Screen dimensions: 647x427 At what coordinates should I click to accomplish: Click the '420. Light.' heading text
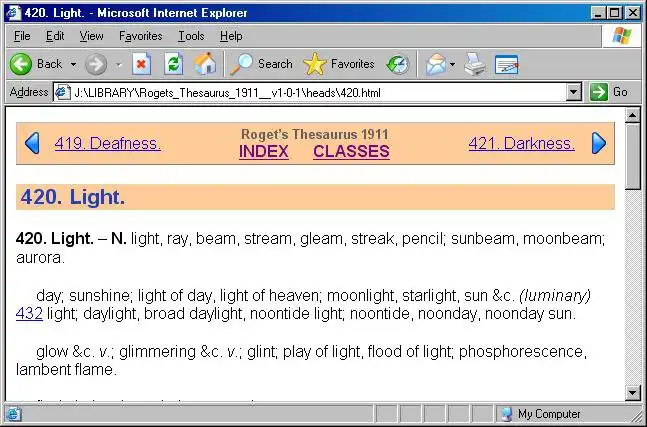coord(73,197)
